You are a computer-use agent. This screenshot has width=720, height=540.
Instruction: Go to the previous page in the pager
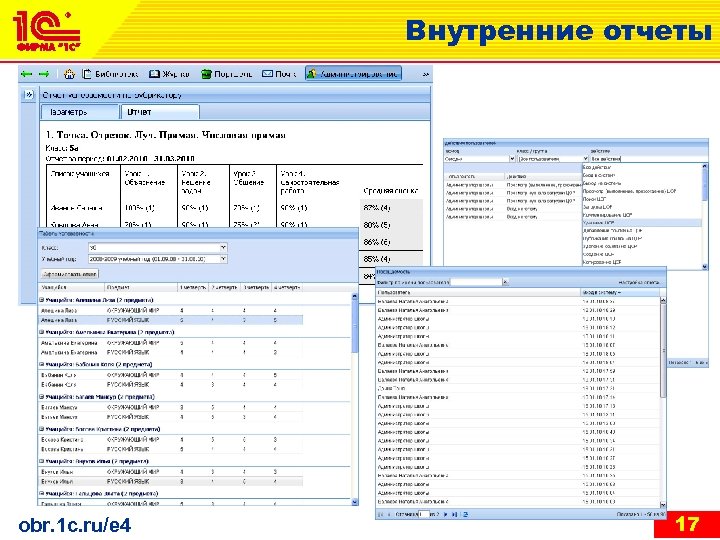389,515
